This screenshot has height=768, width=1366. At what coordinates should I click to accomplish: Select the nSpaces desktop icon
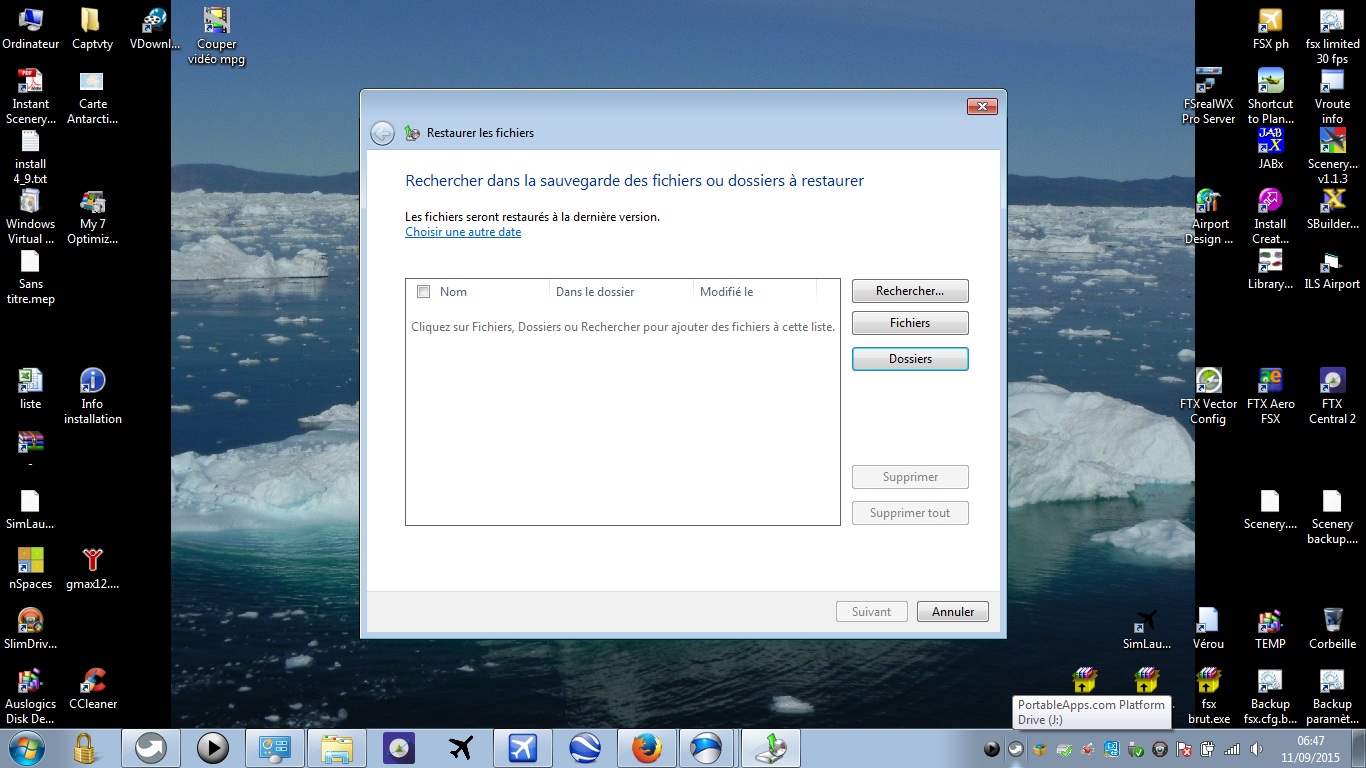click(x=31, y=569)
